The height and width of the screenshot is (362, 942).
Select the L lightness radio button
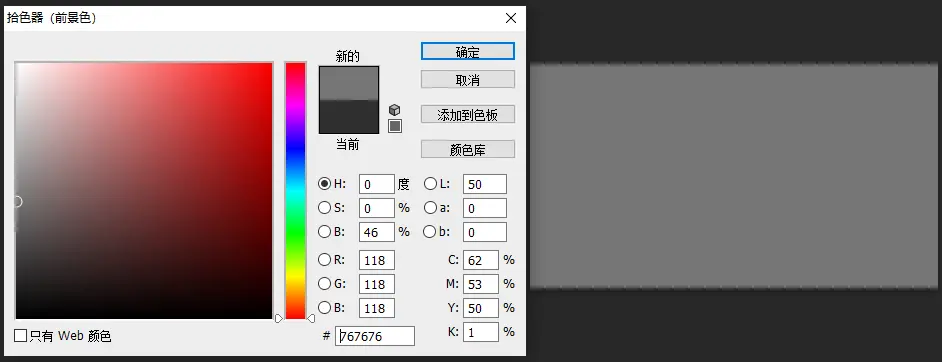coord(430,184)
